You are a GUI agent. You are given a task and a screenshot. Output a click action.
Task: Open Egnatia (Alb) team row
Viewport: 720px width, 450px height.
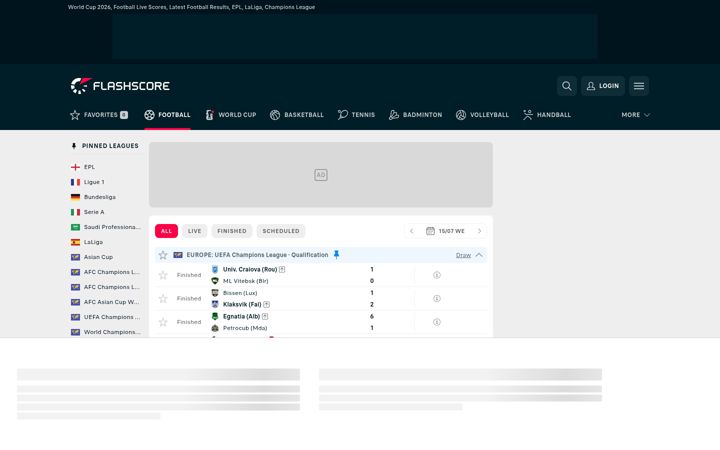(242, 316)
